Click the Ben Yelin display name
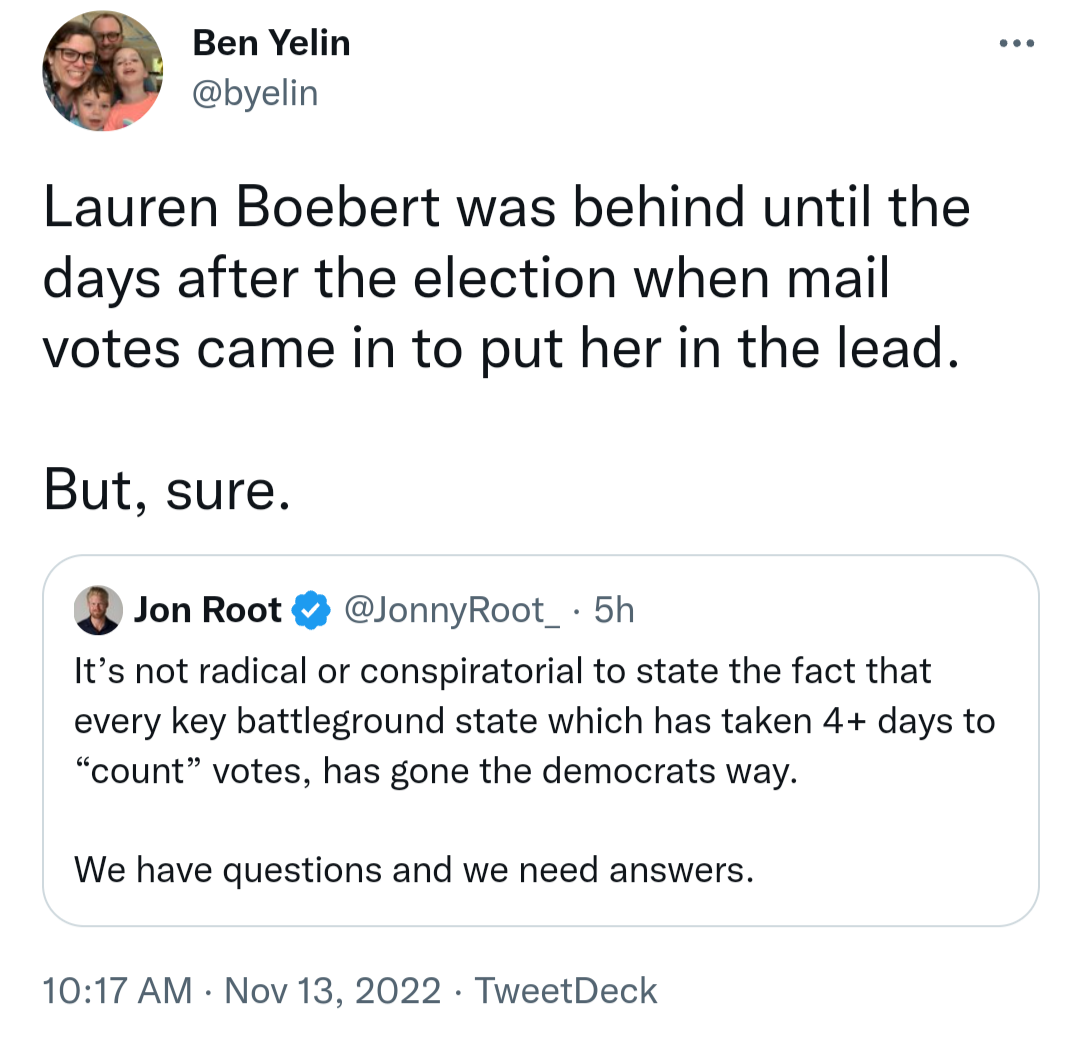 271,43
